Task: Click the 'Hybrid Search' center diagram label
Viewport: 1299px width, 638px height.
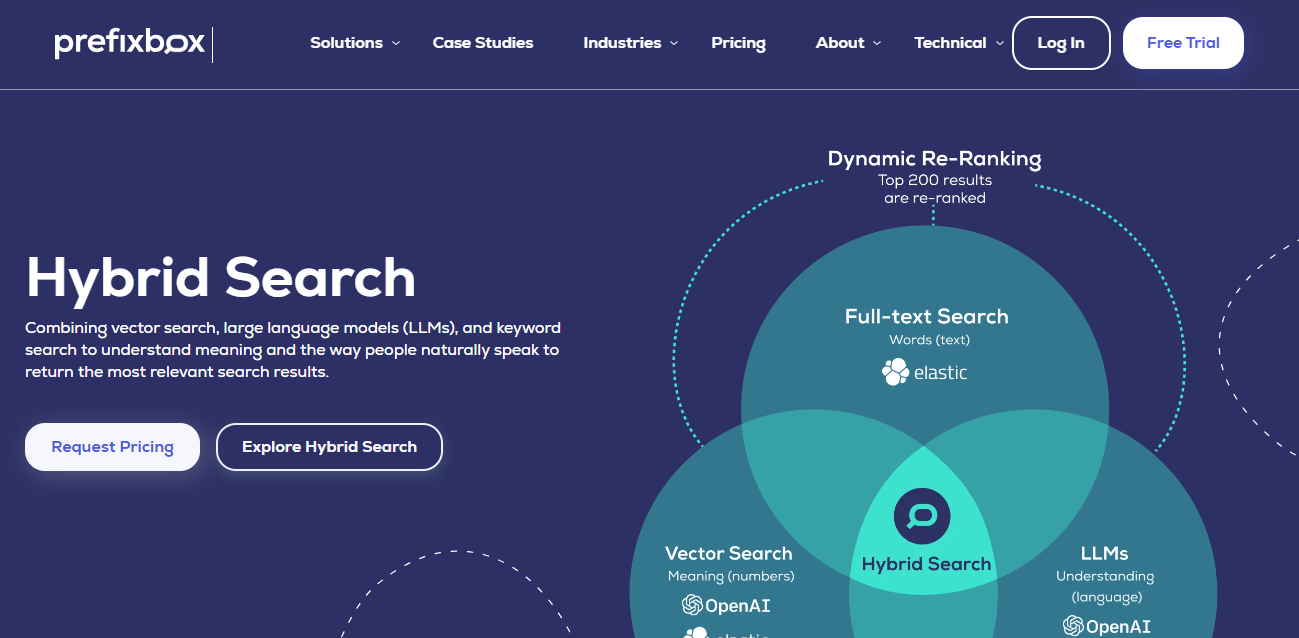Action: click(926, 564)
